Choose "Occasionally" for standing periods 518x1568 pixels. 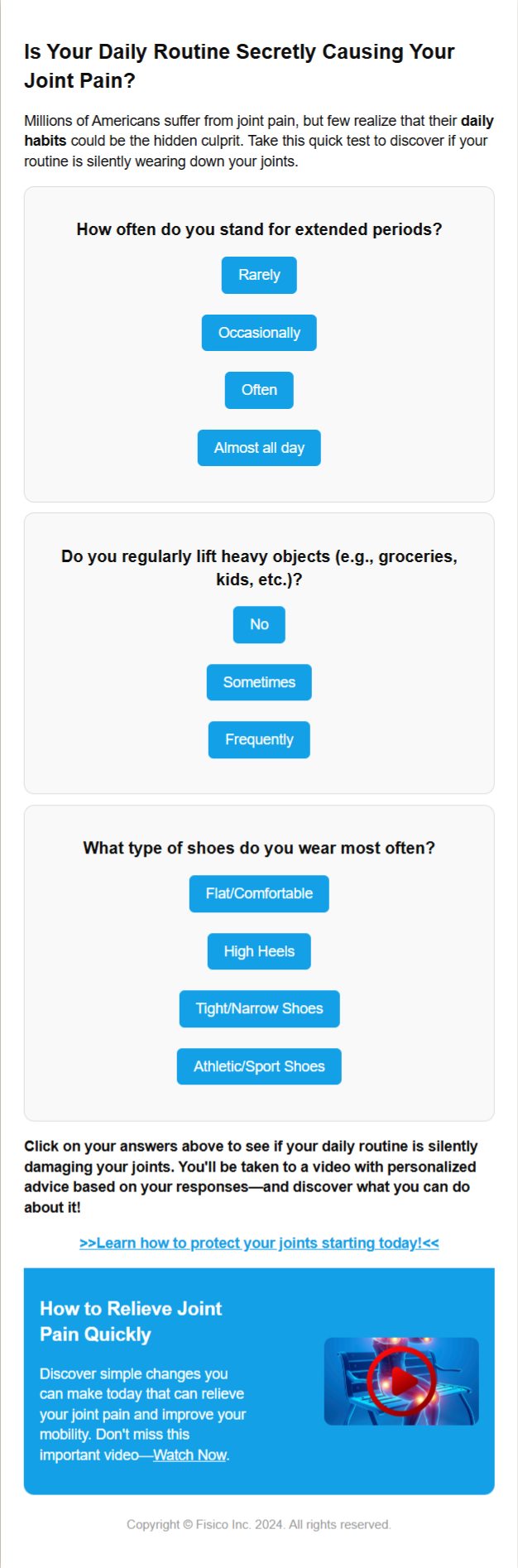[259, 333]
